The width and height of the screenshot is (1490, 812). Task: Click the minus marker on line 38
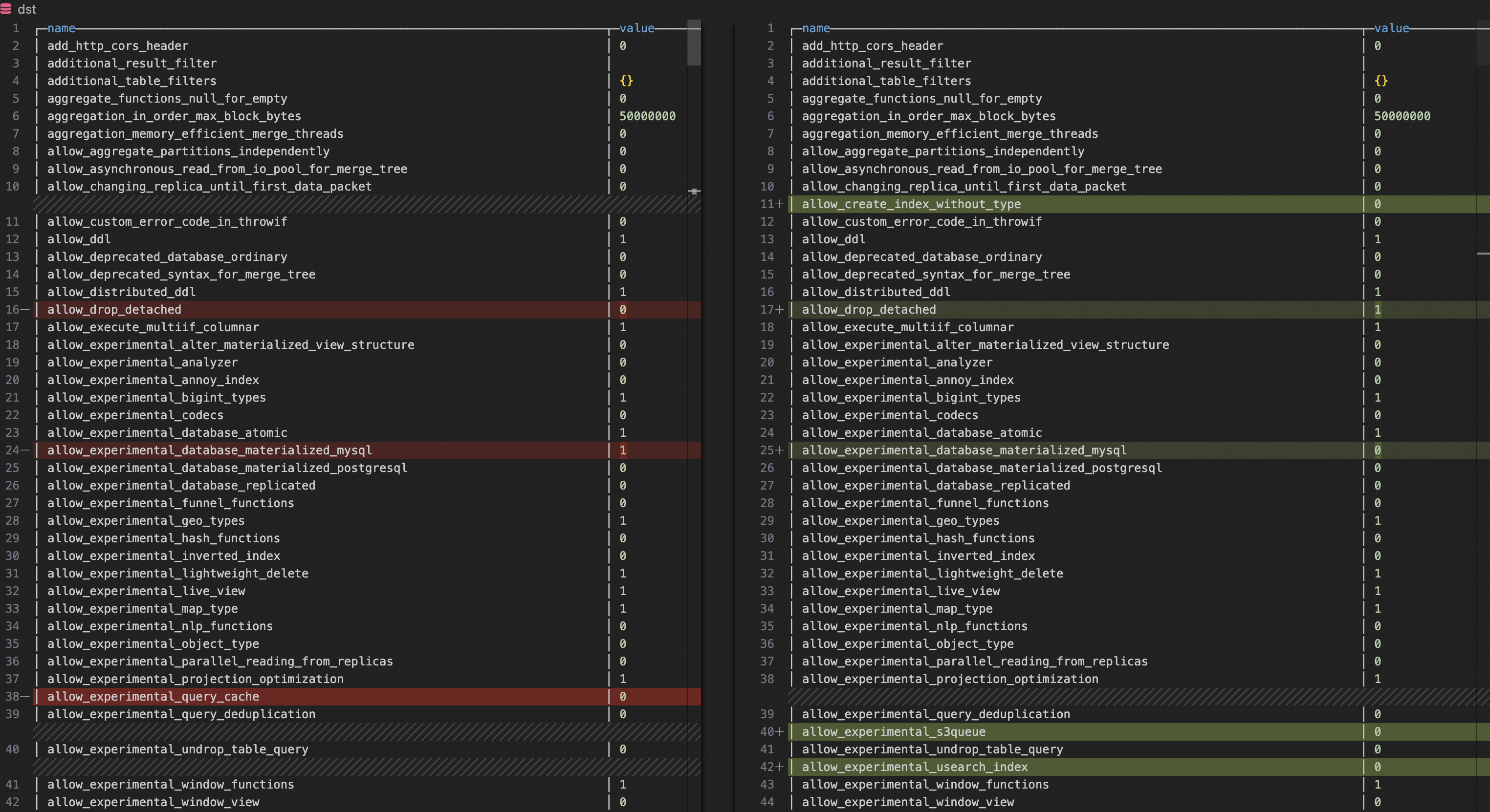(x=25, y=696)
